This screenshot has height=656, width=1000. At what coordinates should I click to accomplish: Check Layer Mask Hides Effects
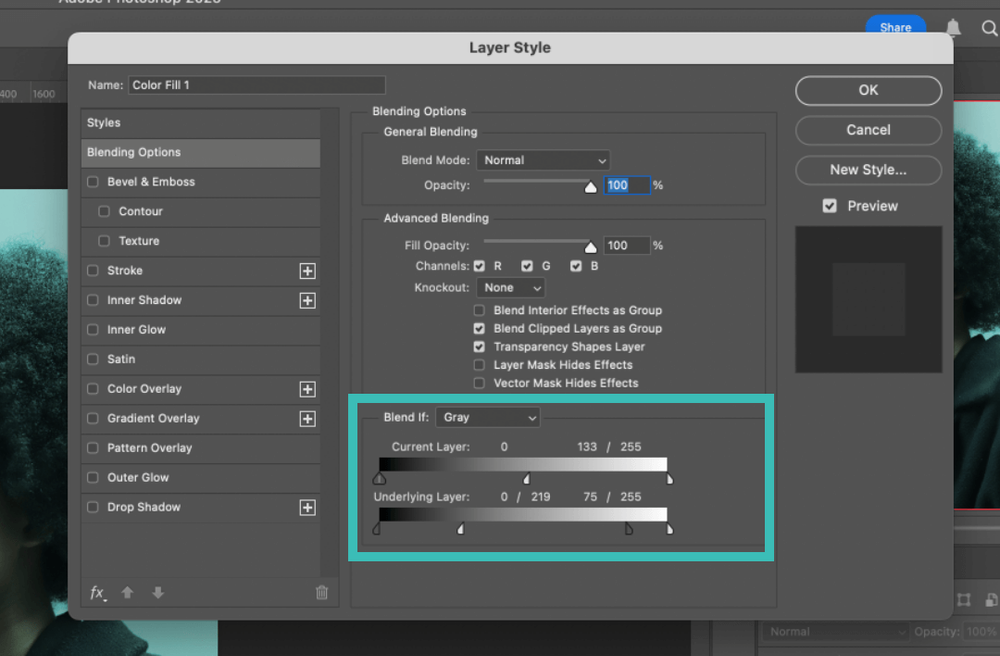479,365
